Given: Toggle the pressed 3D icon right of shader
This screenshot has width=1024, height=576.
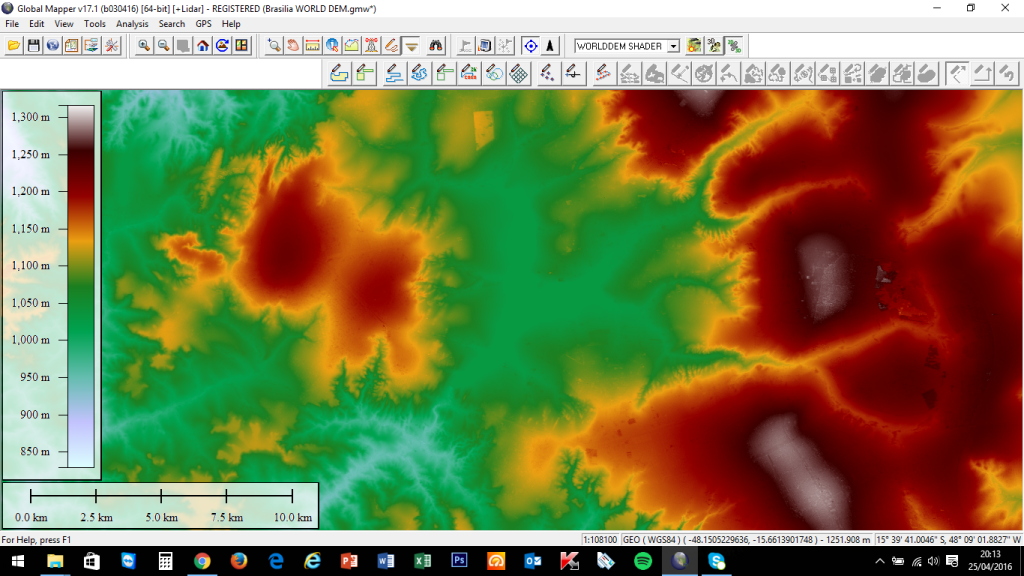Looking at the screenshot, I should pyautogui.click(x=734, y=46).
